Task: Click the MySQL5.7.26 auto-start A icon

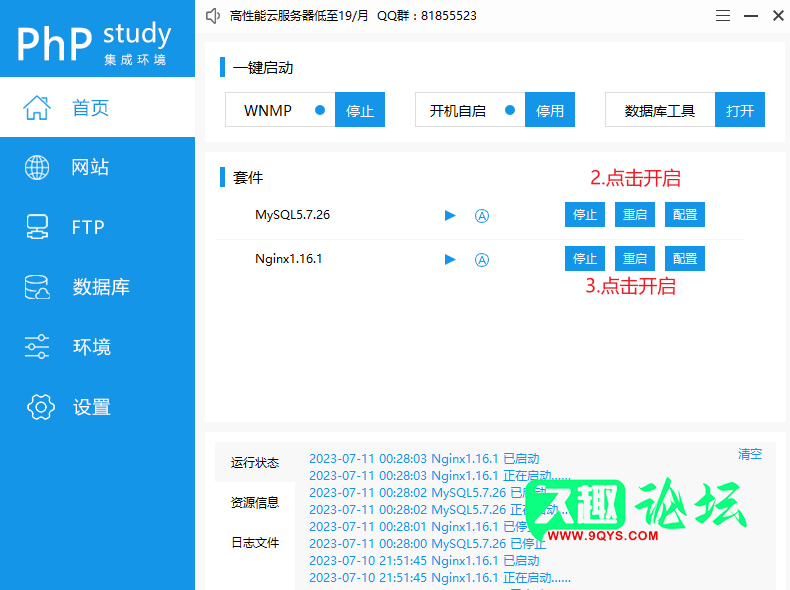Action: point(482,216)
